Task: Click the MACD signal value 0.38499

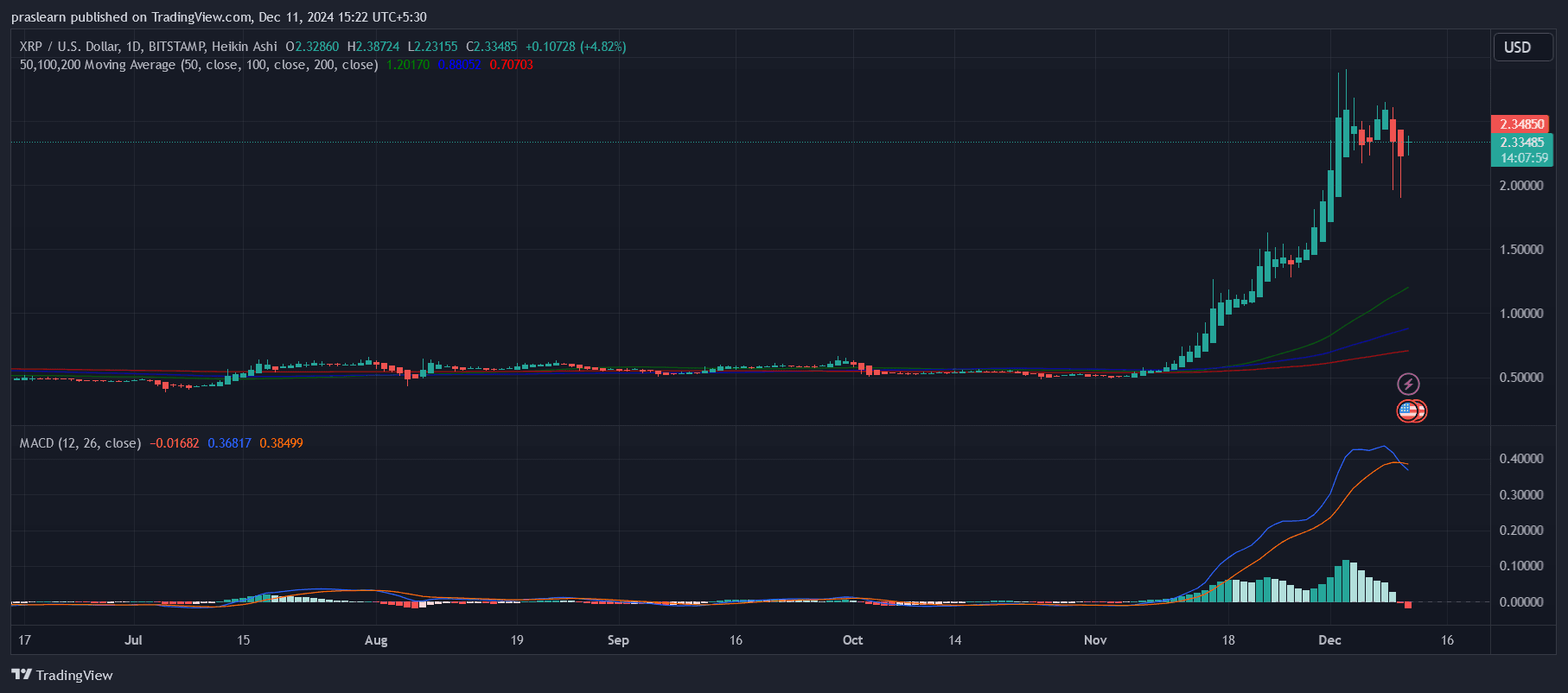Action: tap(282, 443)
